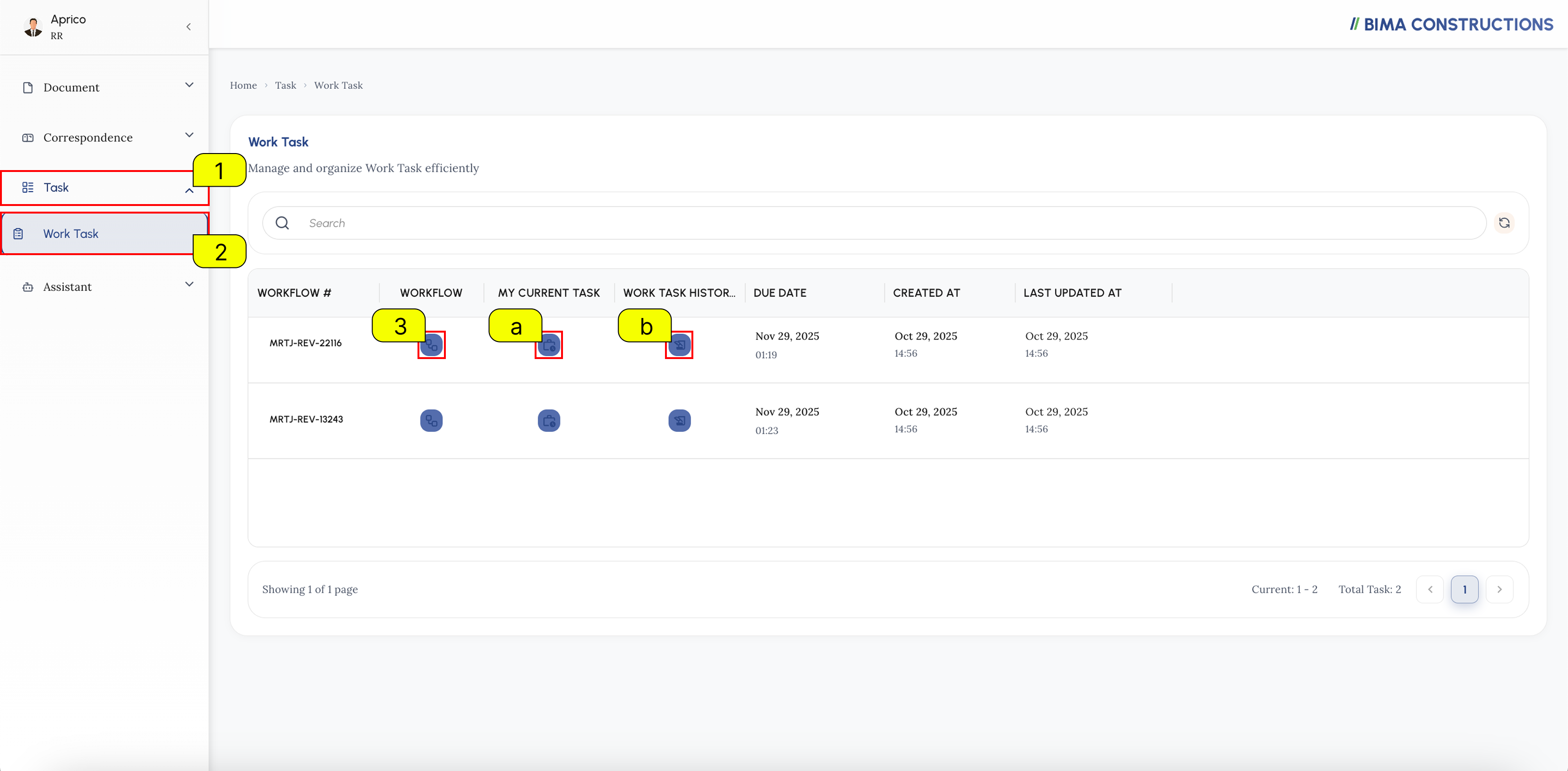Sort by the DUE DATE column header
The width and height of the screenshot is (1568, 771).
tap(780, 293)
